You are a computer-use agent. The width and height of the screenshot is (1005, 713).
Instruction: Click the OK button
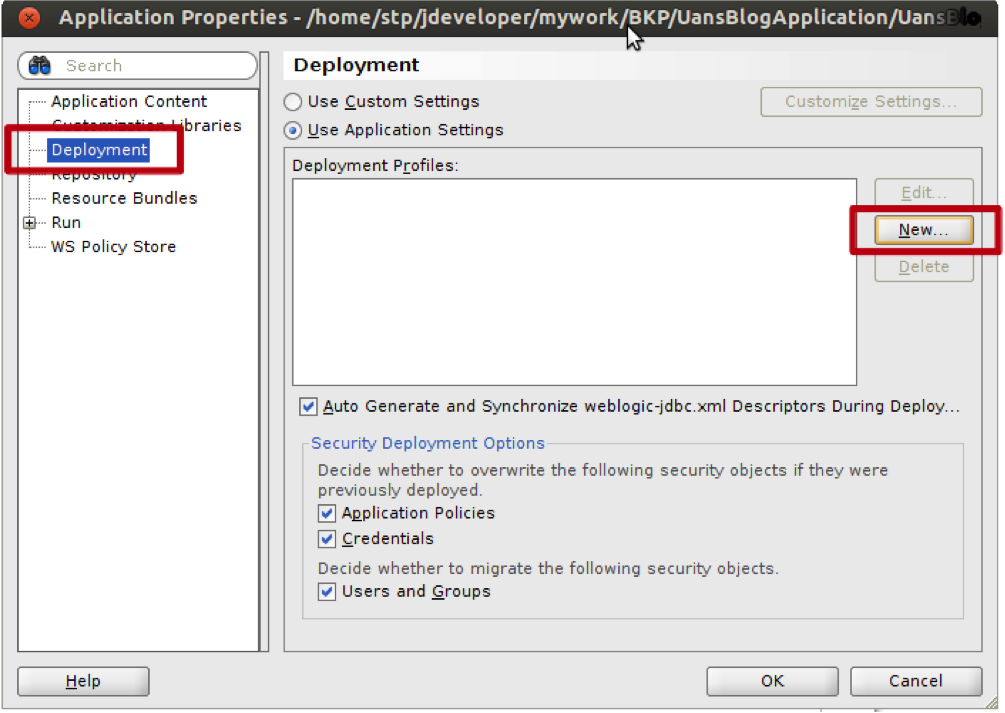772,681
